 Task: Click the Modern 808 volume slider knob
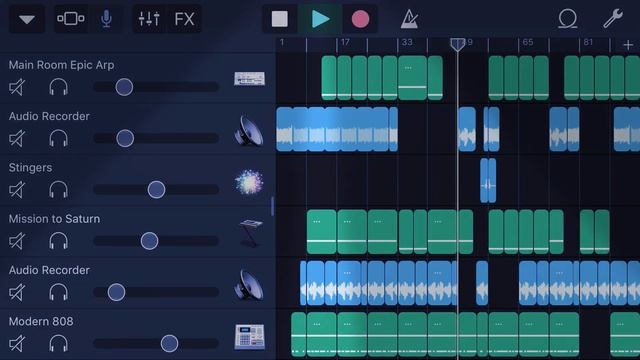coord(169,344)
